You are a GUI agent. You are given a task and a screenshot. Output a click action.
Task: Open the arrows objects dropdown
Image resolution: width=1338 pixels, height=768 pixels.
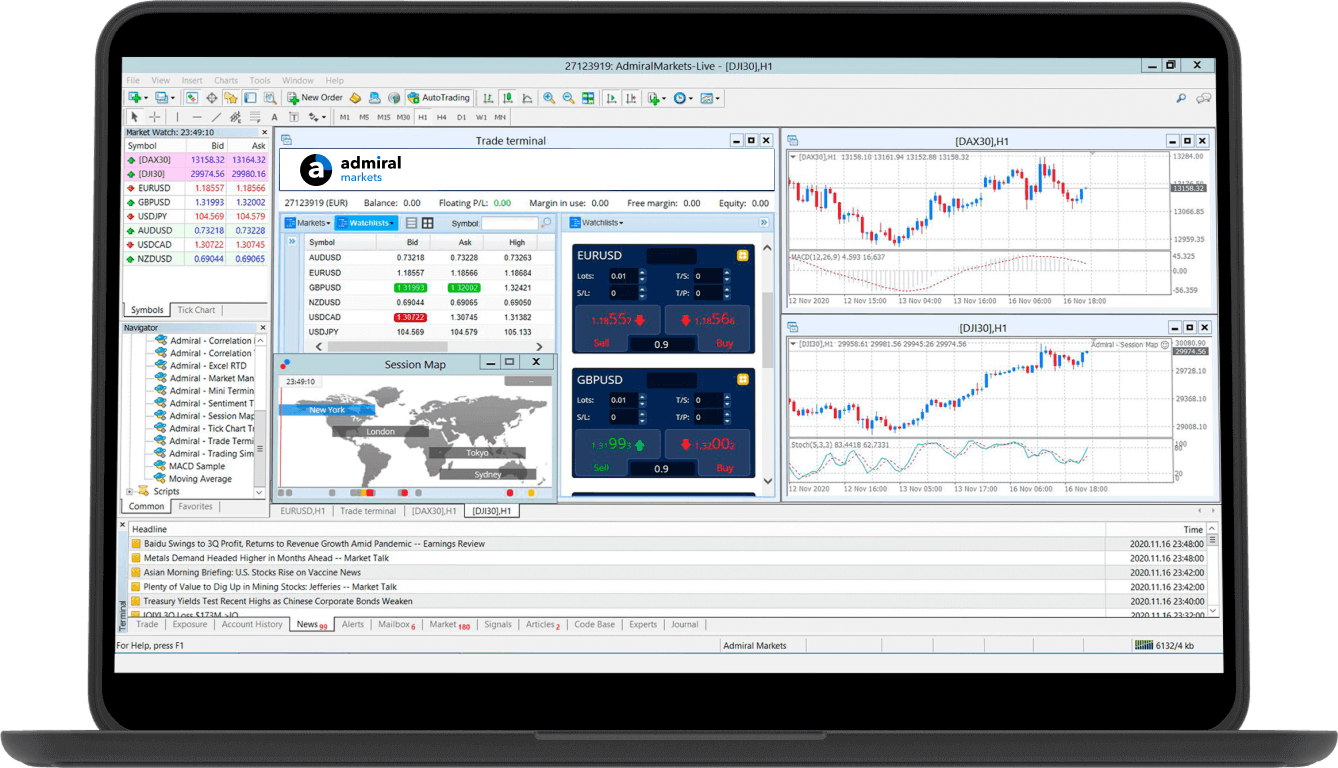coord(317,117)
